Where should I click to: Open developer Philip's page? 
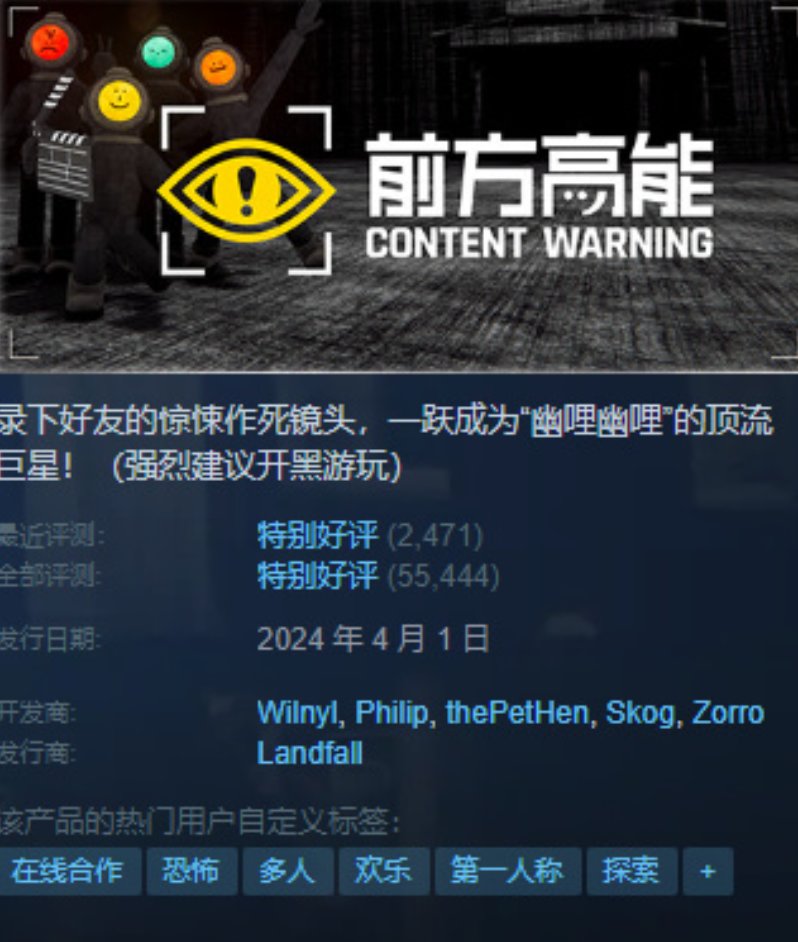point(391,714)
